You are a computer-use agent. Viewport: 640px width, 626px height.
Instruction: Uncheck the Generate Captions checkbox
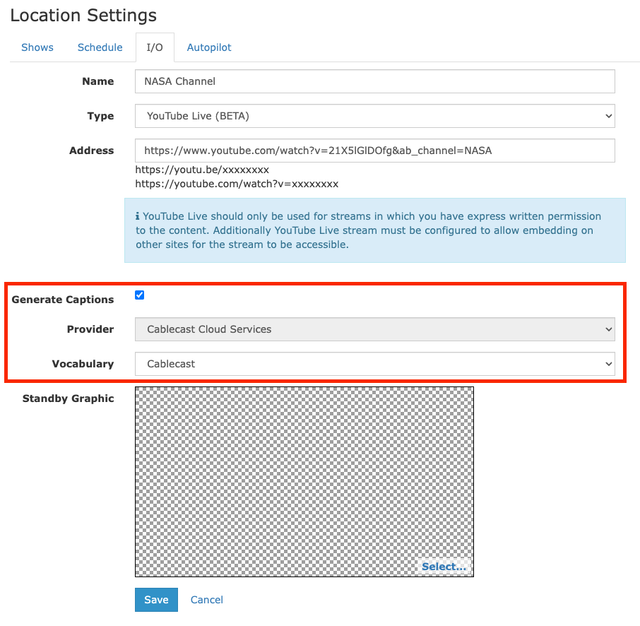(x=140, y=295)
